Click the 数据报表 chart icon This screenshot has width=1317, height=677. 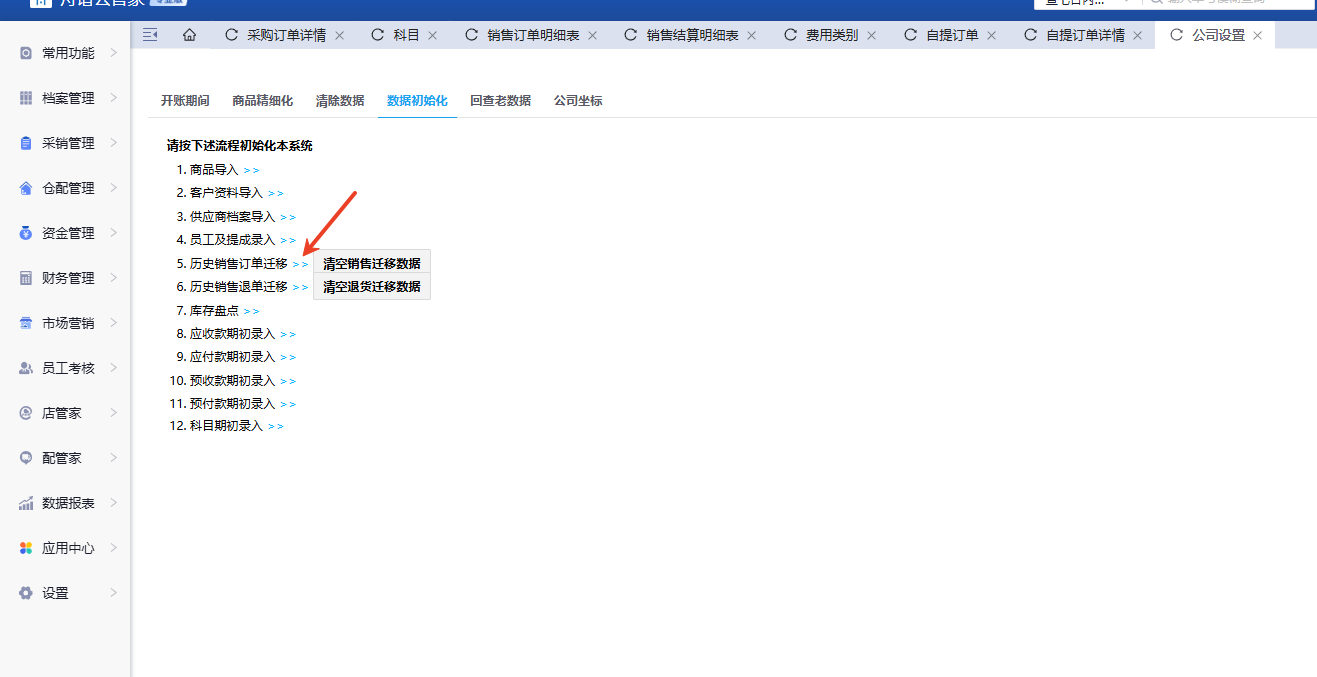[26, 503]
